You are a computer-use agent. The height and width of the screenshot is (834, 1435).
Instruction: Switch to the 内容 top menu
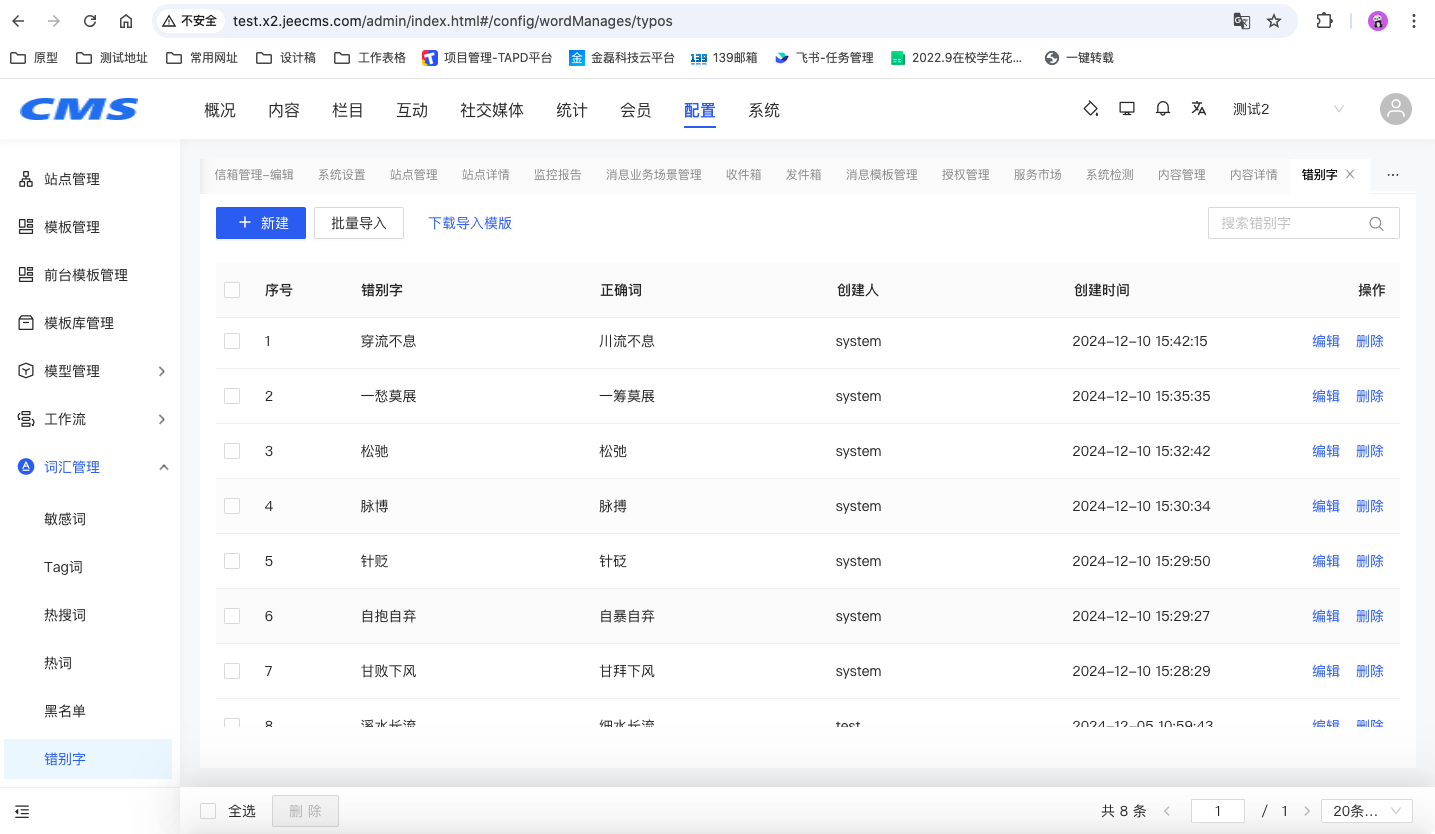[x=284, y=110]
